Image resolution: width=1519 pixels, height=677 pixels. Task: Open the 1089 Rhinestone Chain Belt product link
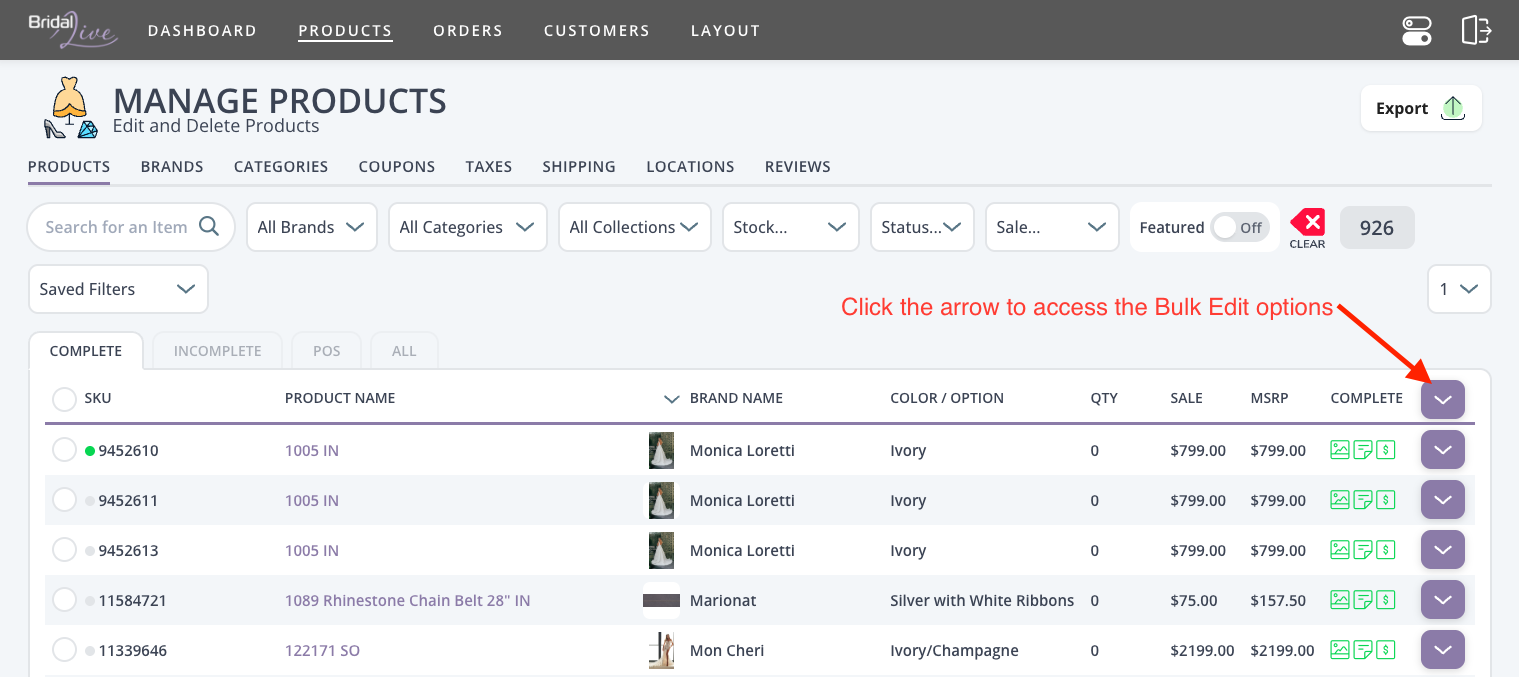(407, 601)
